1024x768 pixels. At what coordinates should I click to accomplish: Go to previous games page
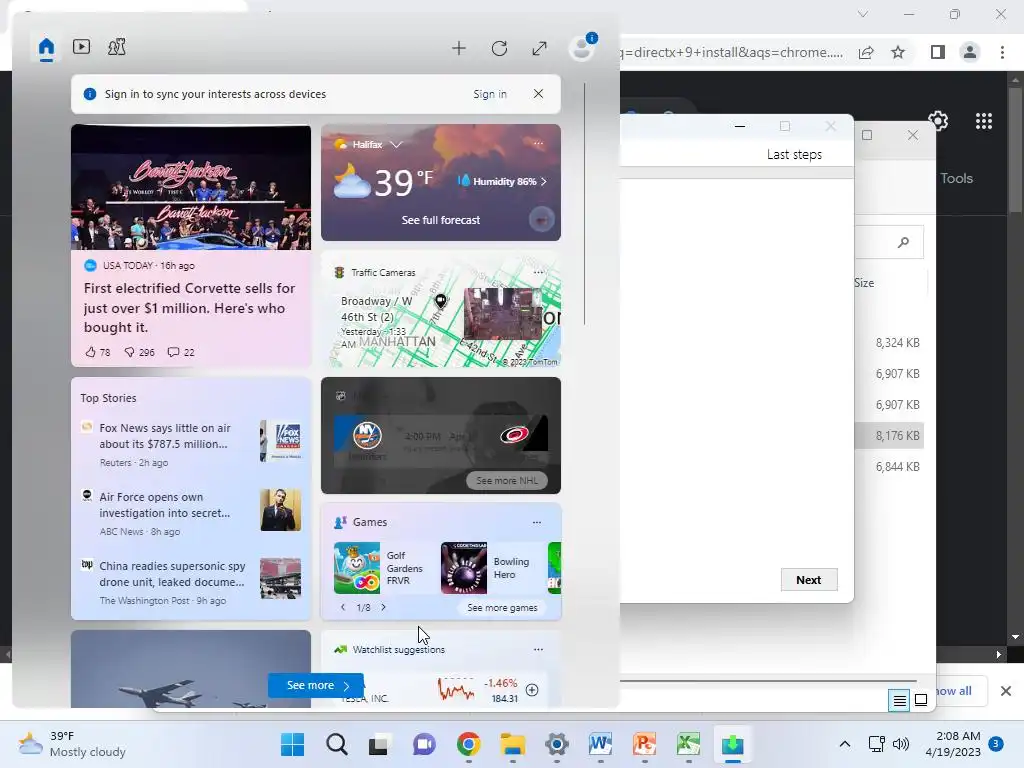tap(344, 607)
